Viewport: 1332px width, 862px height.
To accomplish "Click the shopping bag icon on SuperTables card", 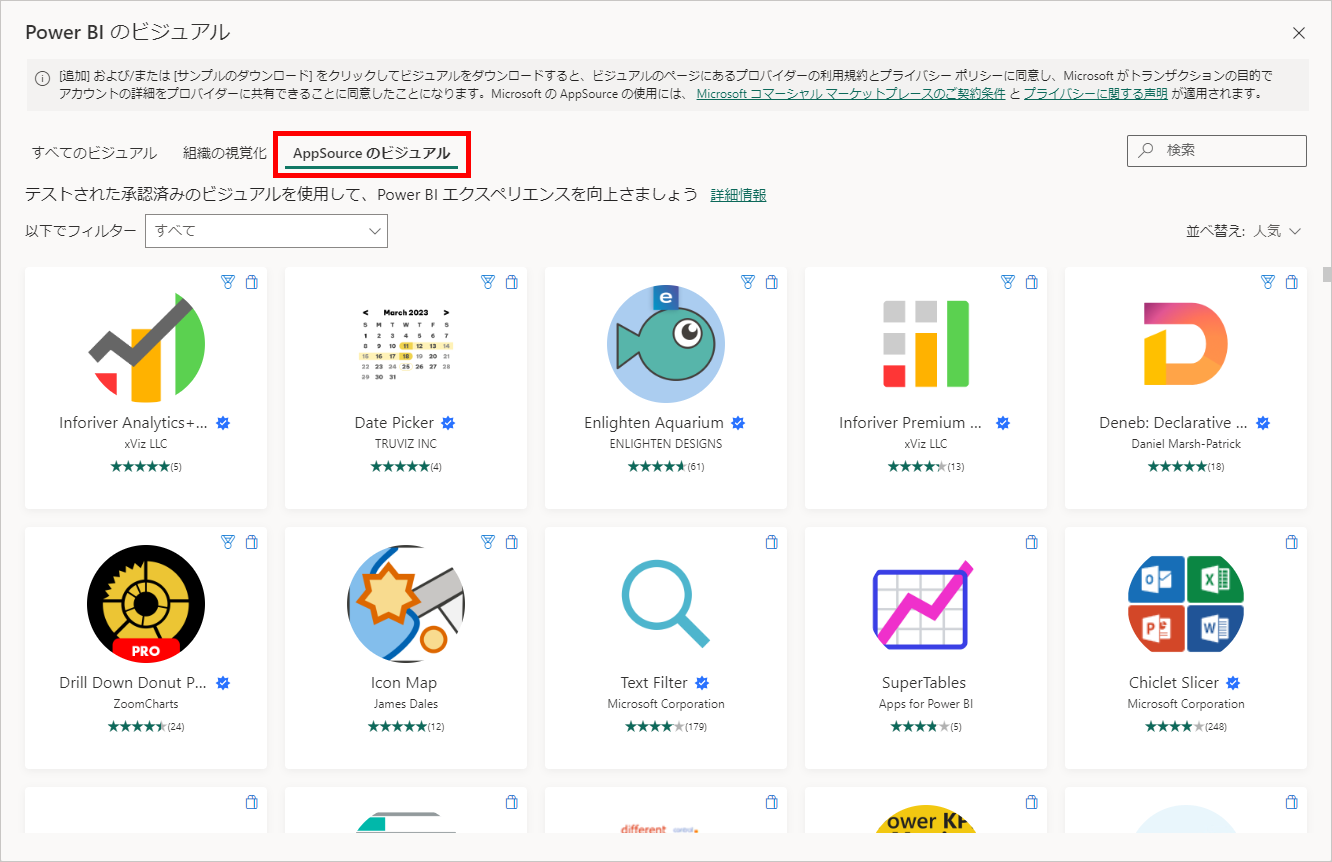I will (x=1032, y=542).
